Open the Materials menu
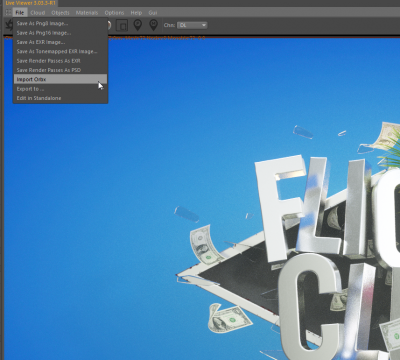The width and height of the screenshot is (400, 360). click(87, 13)
